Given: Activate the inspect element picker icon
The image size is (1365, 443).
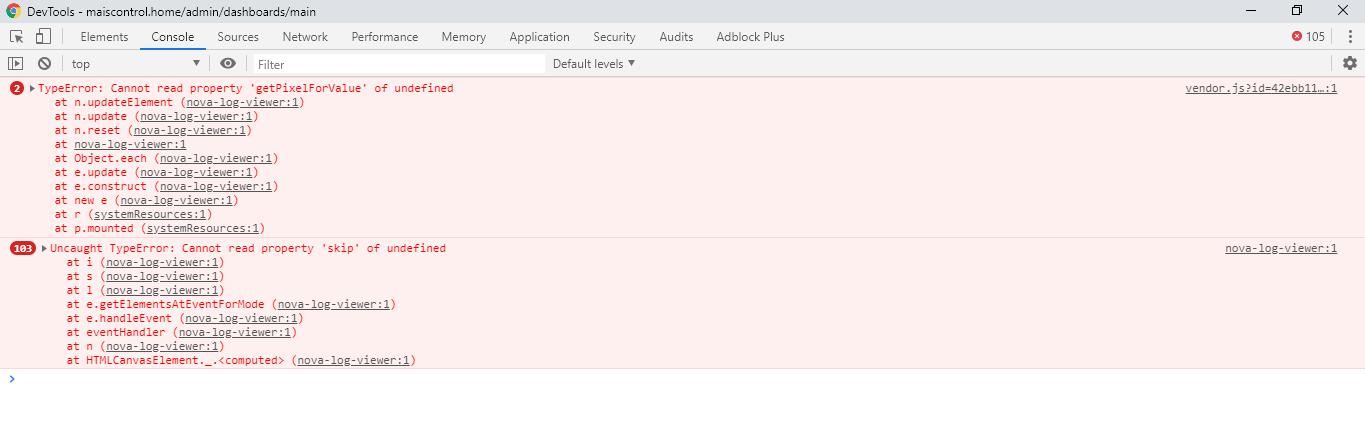Looking at the screenshot, I should [16, 37].
